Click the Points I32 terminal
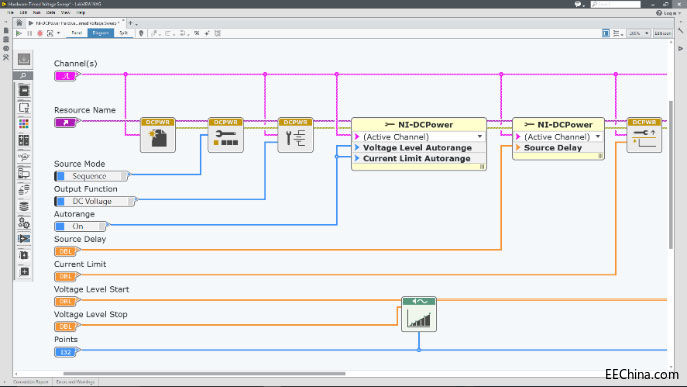The width and height of the screenshot is (687, 387). 67,352
